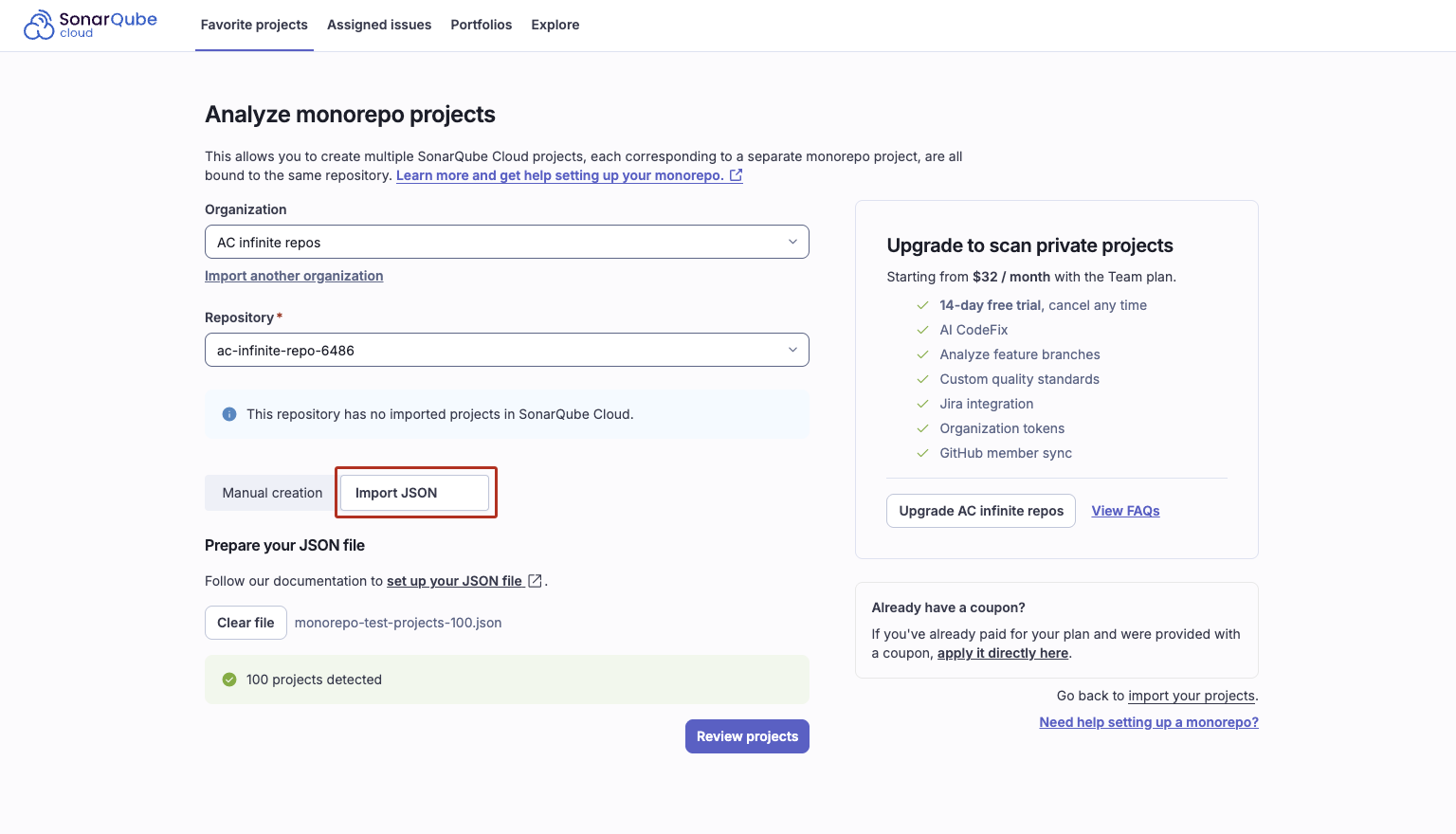The height and width of the screenshot is (834, 1456).
Task: Open the AC infinite repos organization selector
Action: click(x=507, y=242)
